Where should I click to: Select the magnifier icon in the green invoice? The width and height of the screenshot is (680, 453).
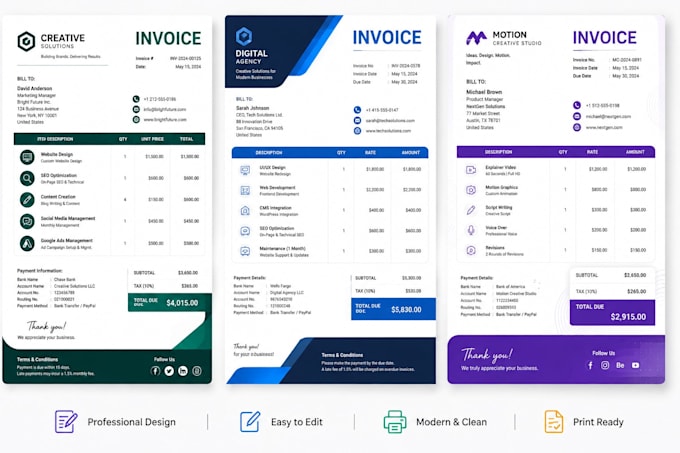click(x=27, y=178)
